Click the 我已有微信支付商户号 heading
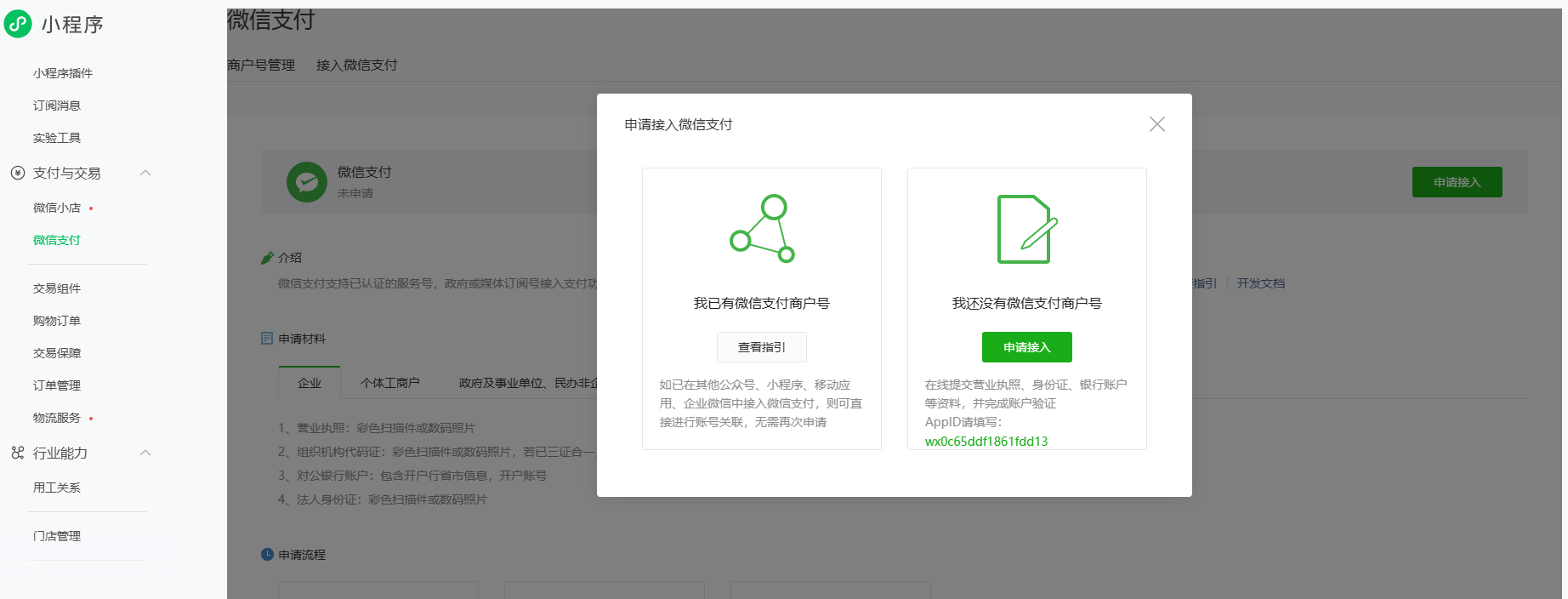1568x599 pixels. click(x=762, y=303)
